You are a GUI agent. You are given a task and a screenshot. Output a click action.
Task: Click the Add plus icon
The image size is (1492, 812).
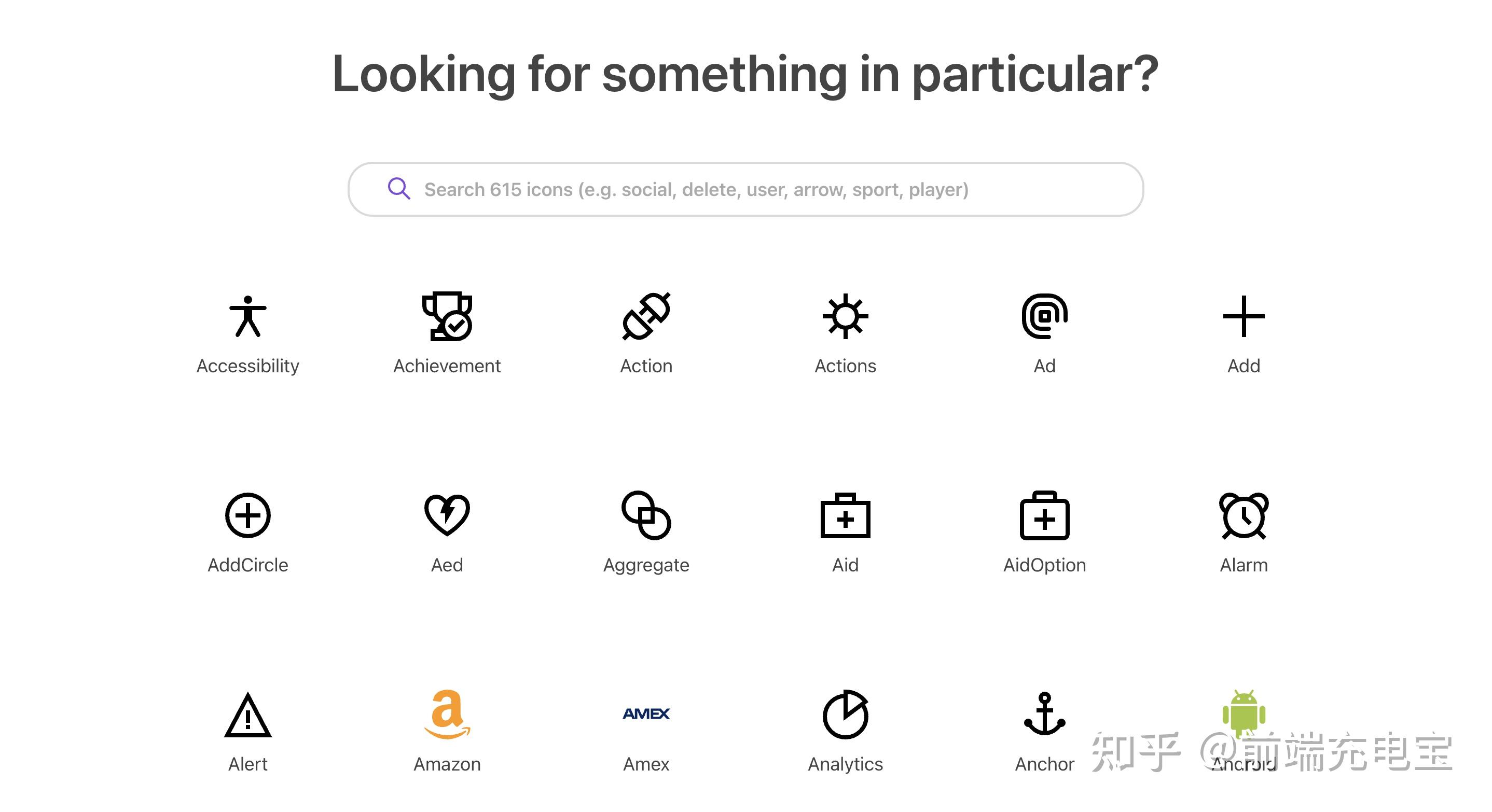pos(1244,316)
